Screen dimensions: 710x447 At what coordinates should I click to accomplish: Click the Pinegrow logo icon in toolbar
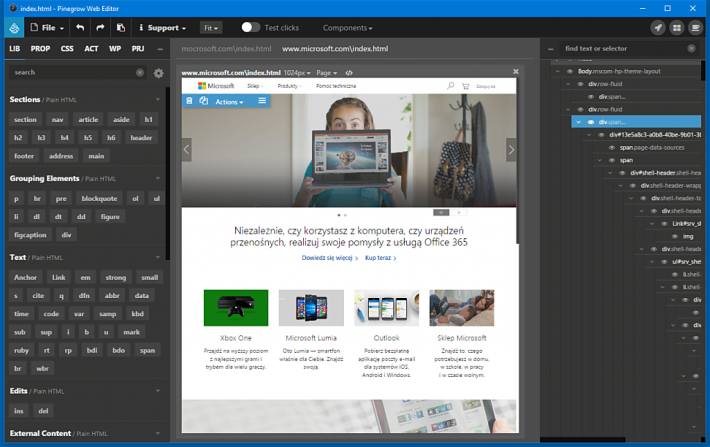pyautogui.click(x=14, y=28)
